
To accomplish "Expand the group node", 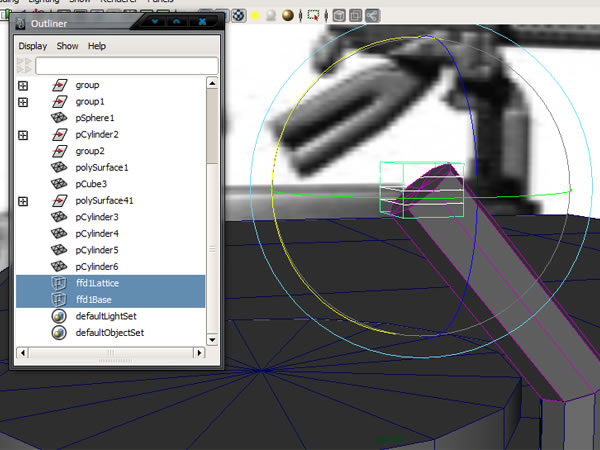I will pos(23,85).
